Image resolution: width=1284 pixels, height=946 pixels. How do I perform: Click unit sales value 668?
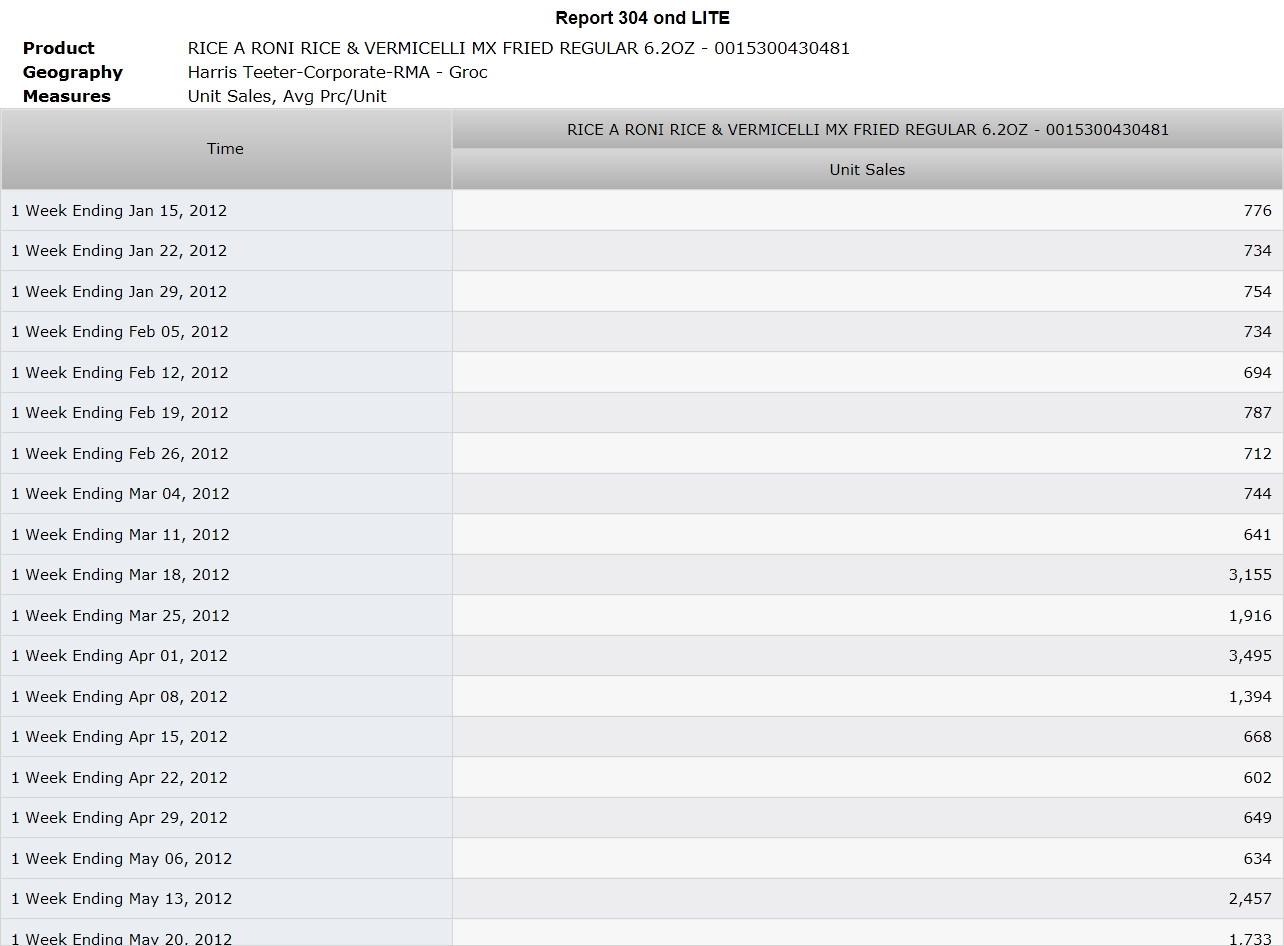[x=1258, y=737]
